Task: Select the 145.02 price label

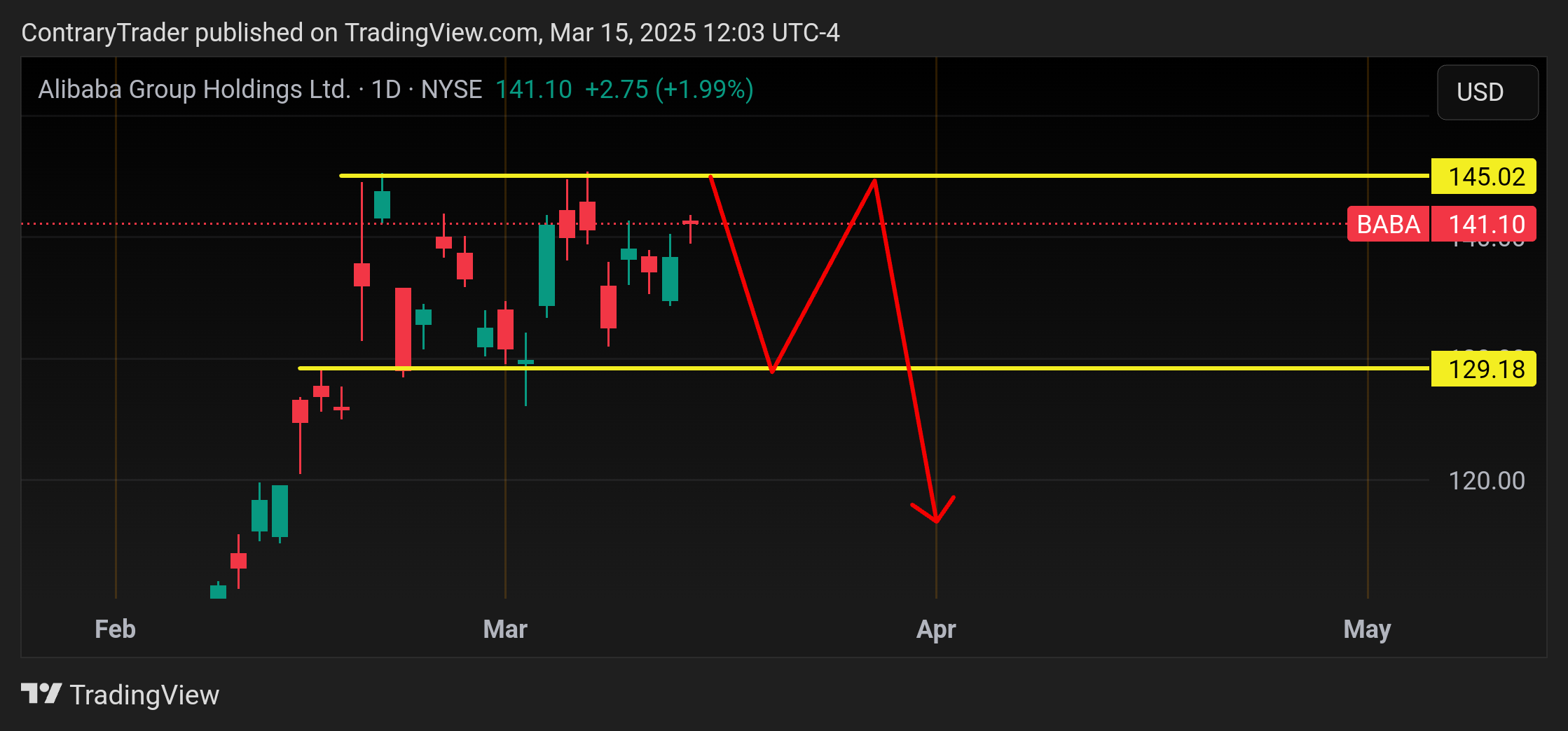Action: click(x=1483, y=176)
